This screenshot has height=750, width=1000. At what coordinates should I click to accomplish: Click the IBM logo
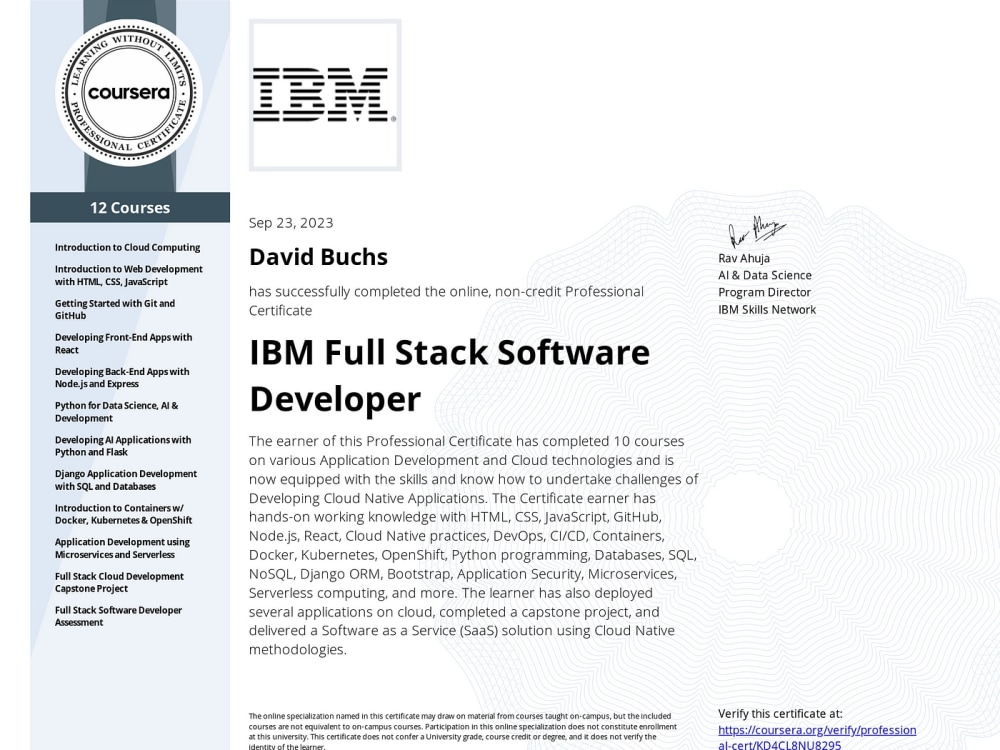(x=325, y=95)
